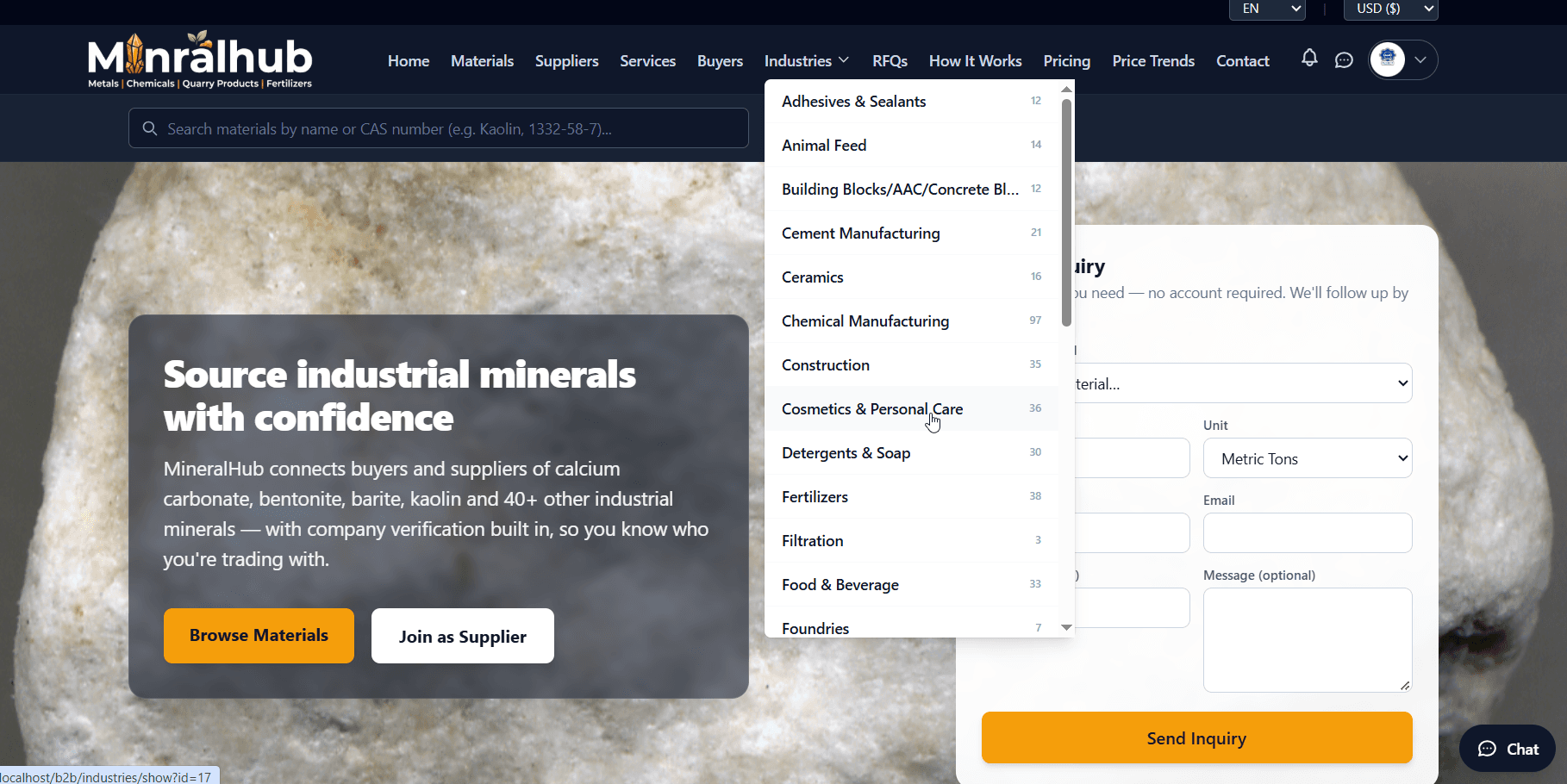Click the materials search input field
Screen dimensions: 1567x784
(439, 128)
